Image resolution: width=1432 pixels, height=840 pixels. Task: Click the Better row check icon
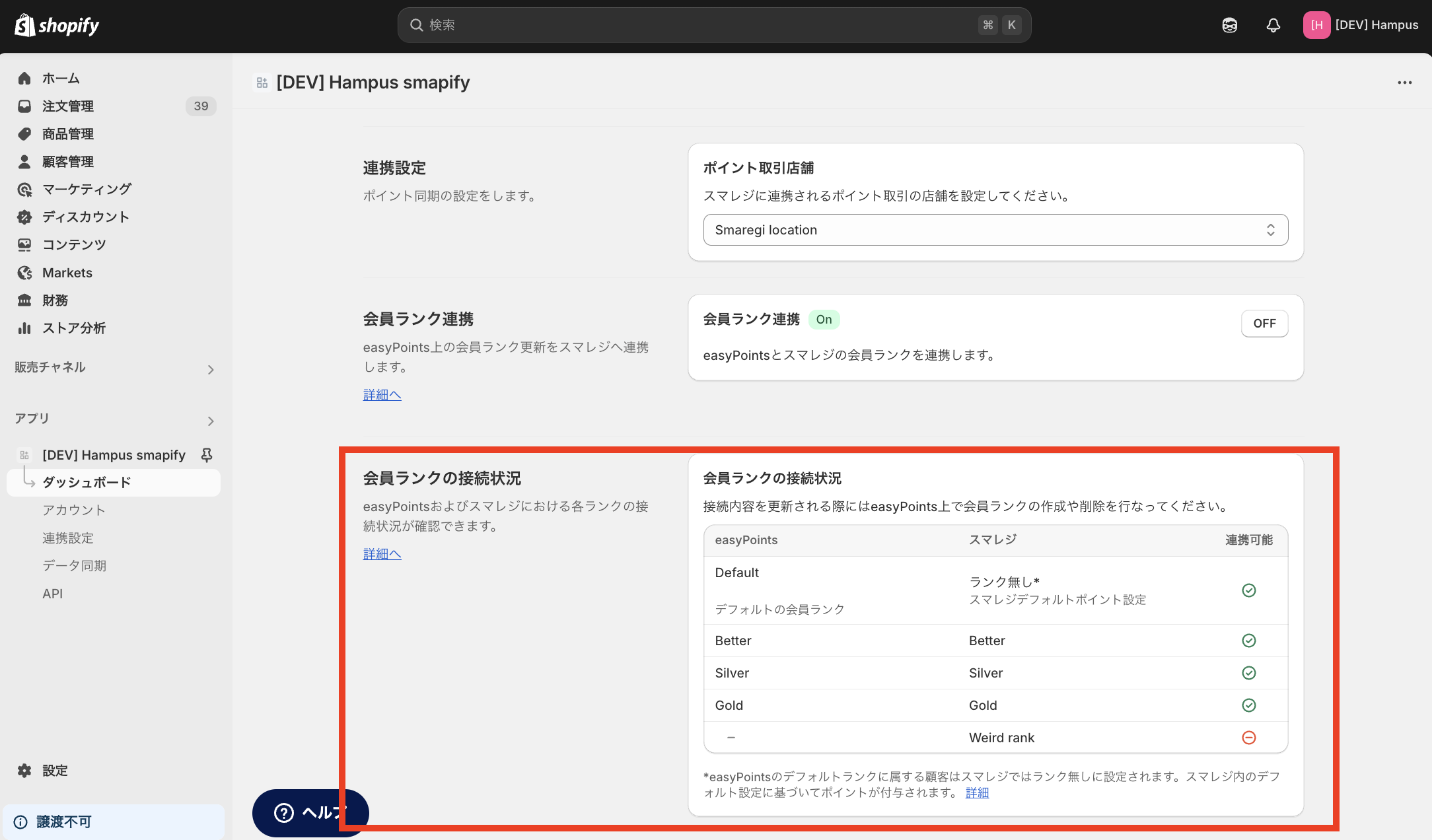[1248, 641]
